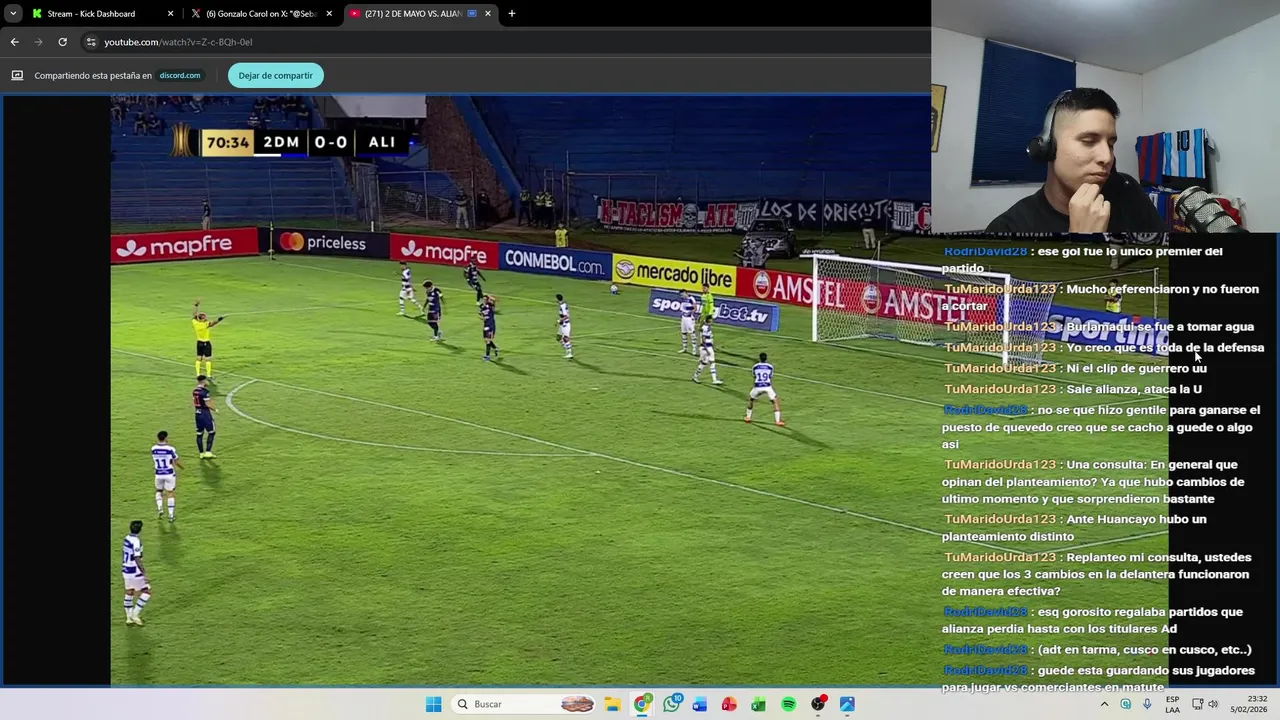Open WhatsApp from the taskbar

[671, 704]
